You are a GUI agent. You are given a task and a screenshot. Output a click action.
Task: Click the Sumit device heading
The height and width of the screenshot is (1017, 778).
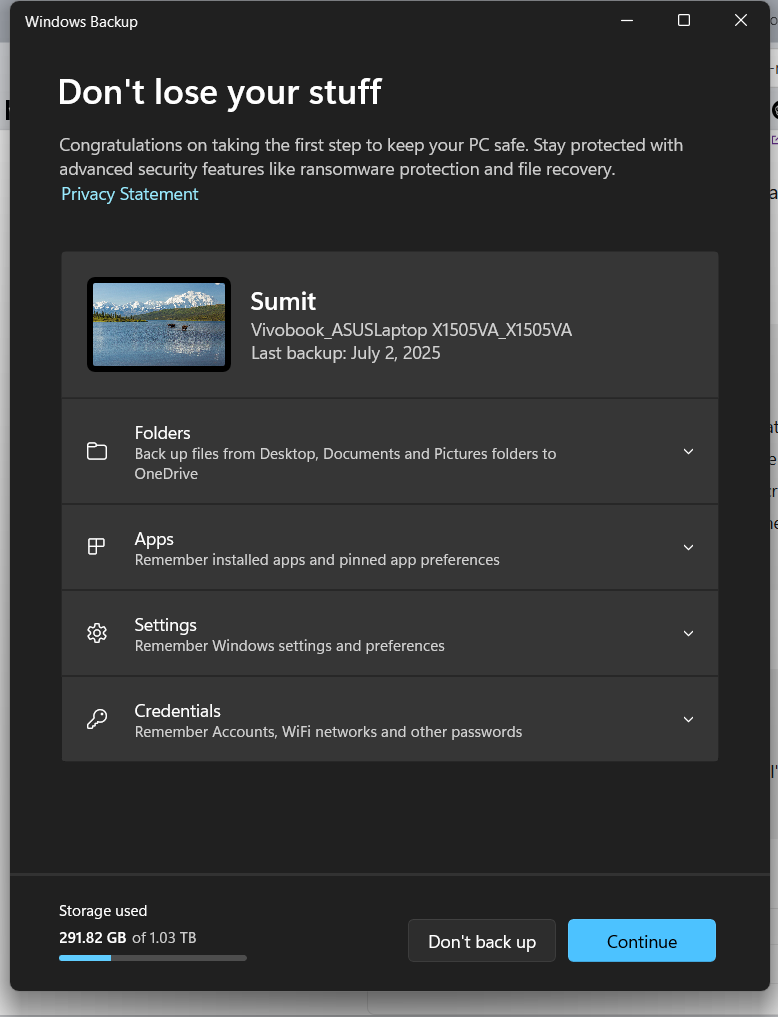click(283, 301)
